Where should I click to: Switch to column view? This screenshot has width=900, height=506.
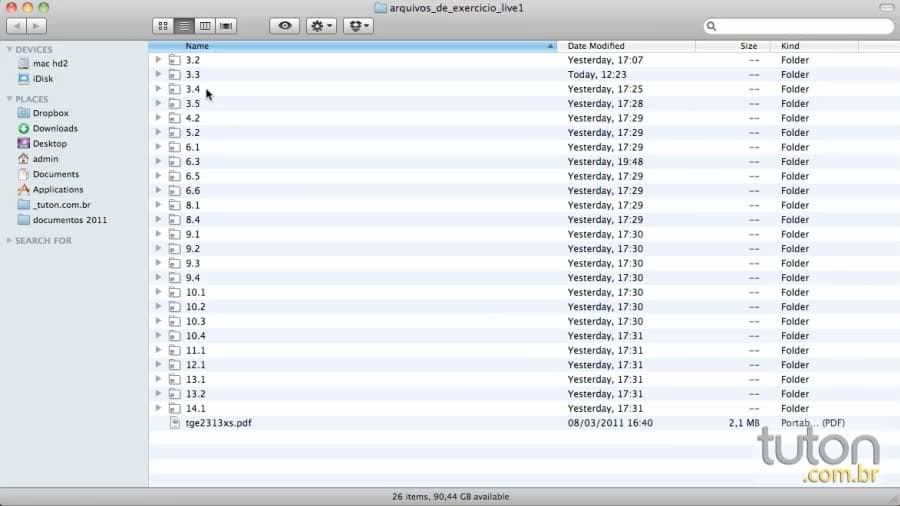coord(205,26)
